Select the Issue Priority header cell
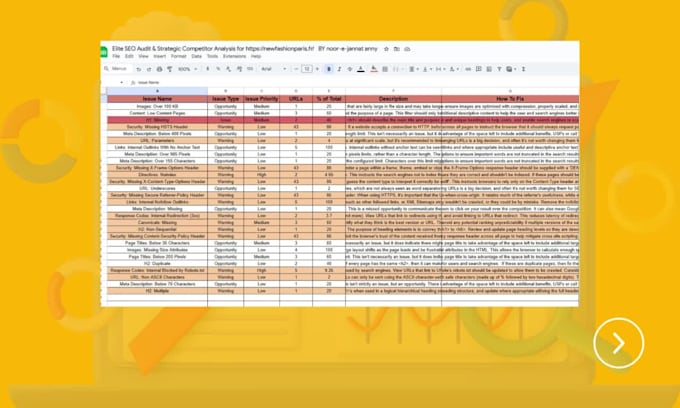This screenshot has width=680, height=408. (x=262, y=99)
